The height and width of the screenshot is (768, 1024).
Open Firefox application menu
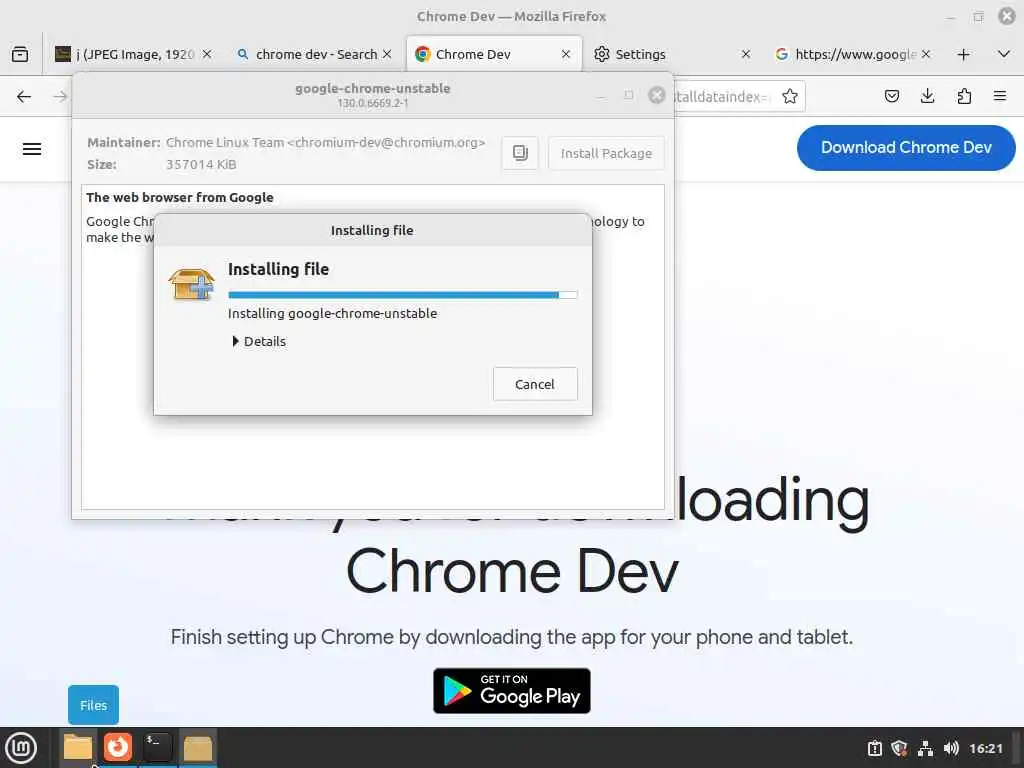coord(1000,97)
